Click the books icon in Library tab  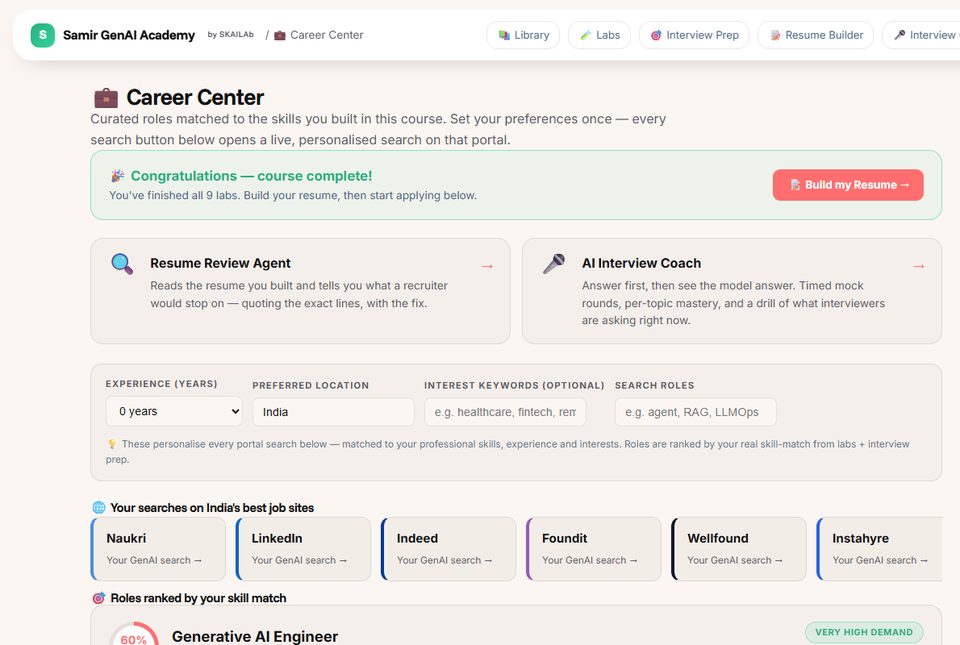504,35
